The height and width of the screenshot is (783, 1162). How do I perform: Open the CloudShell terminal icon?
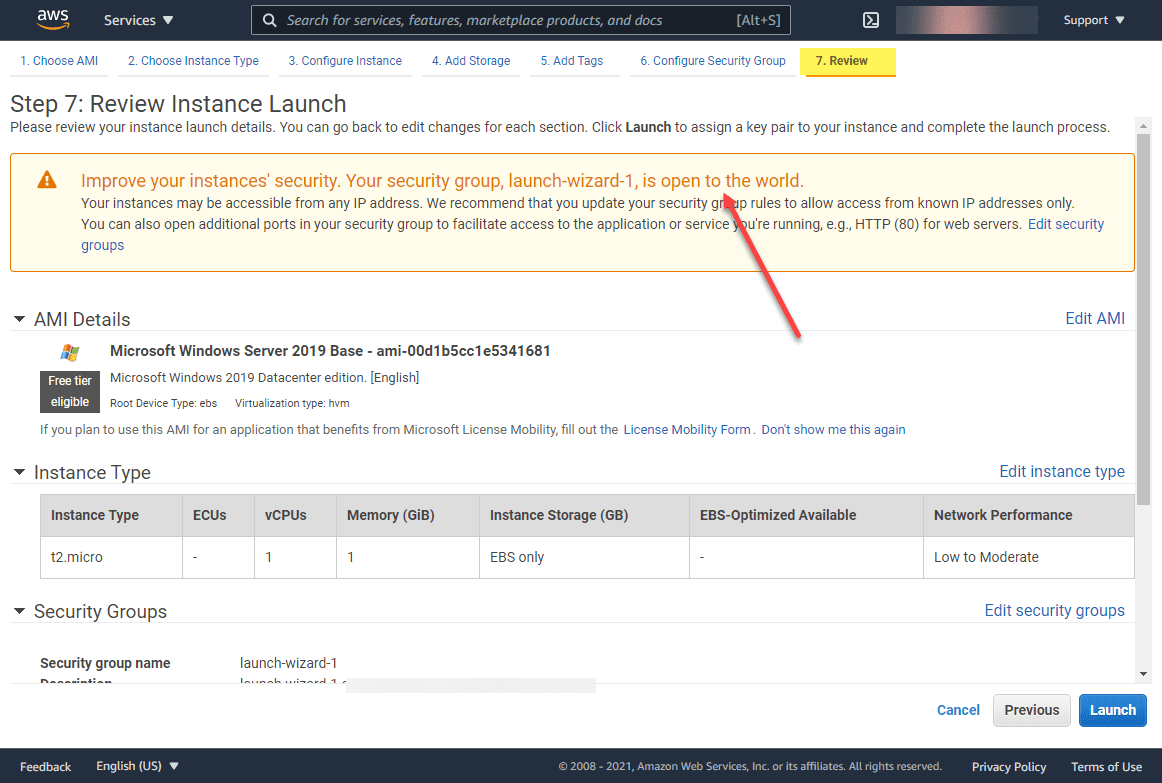(871, 20)
